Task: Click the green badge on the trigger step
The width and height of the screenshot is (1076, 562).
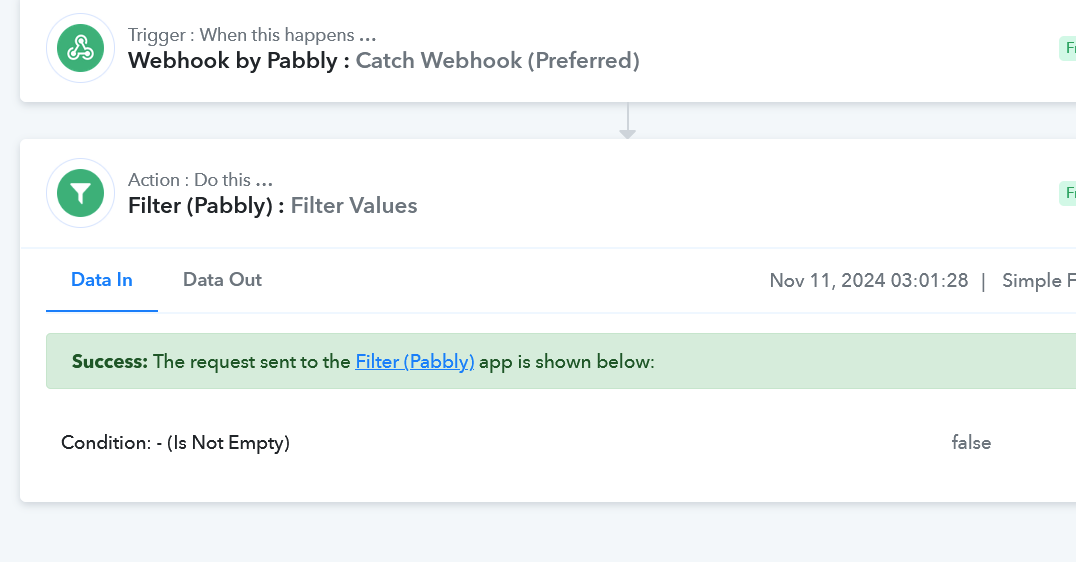Action: (1068, 49)
